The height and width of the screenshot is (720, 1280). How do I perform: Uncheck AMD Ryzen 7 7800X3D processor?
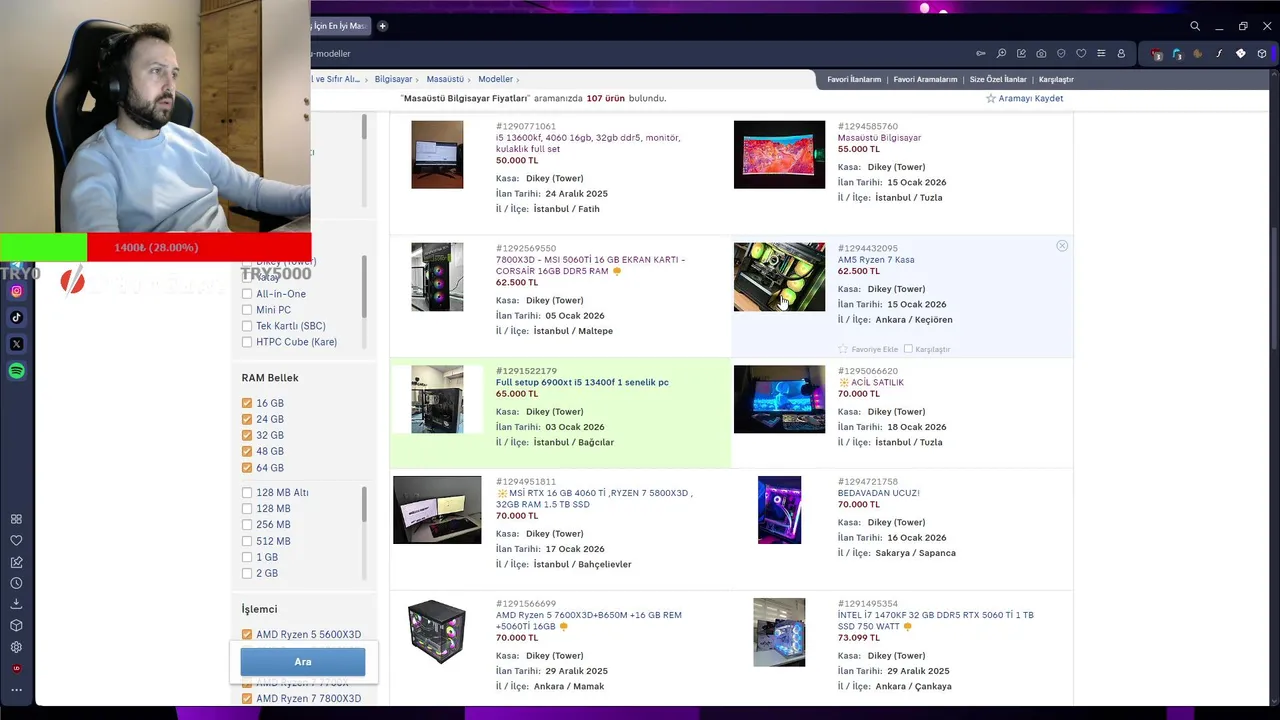click(247, 698)
